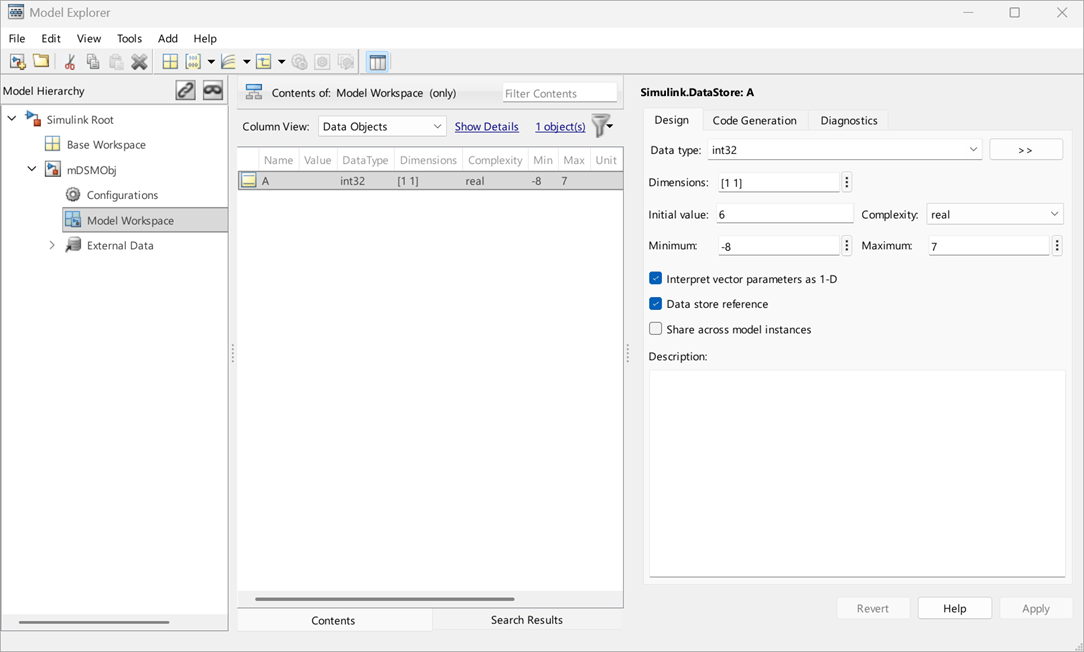Click the Initial value input field

coord(785,214)
